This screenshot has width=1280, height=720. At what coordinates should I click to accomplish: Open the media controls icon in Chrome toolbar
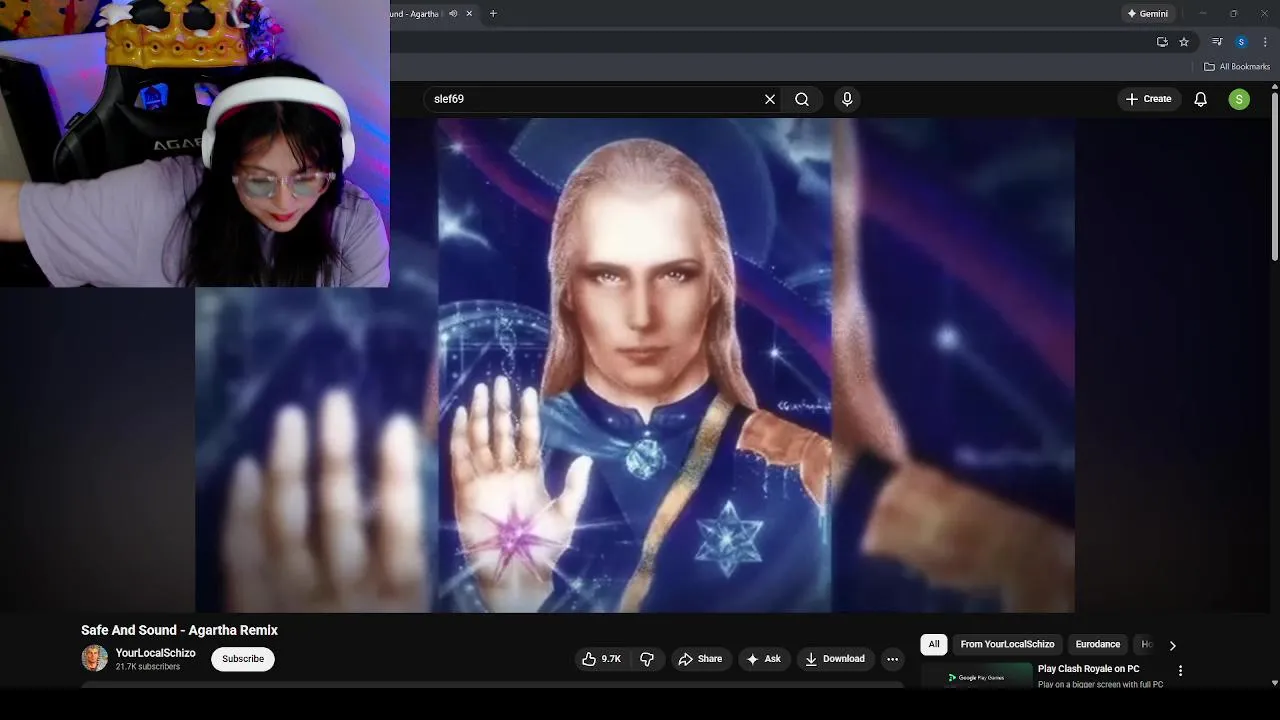pyautogui.click(x=1217, y=42)
